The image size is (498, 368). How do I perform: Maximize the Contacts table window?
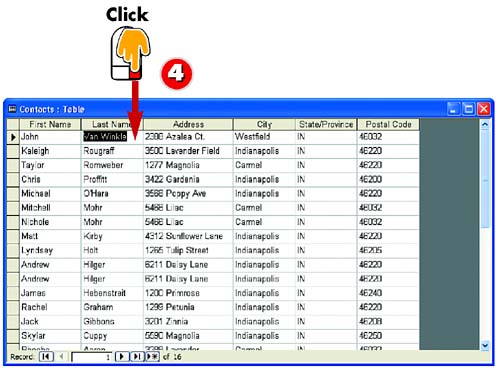(468, 109)
